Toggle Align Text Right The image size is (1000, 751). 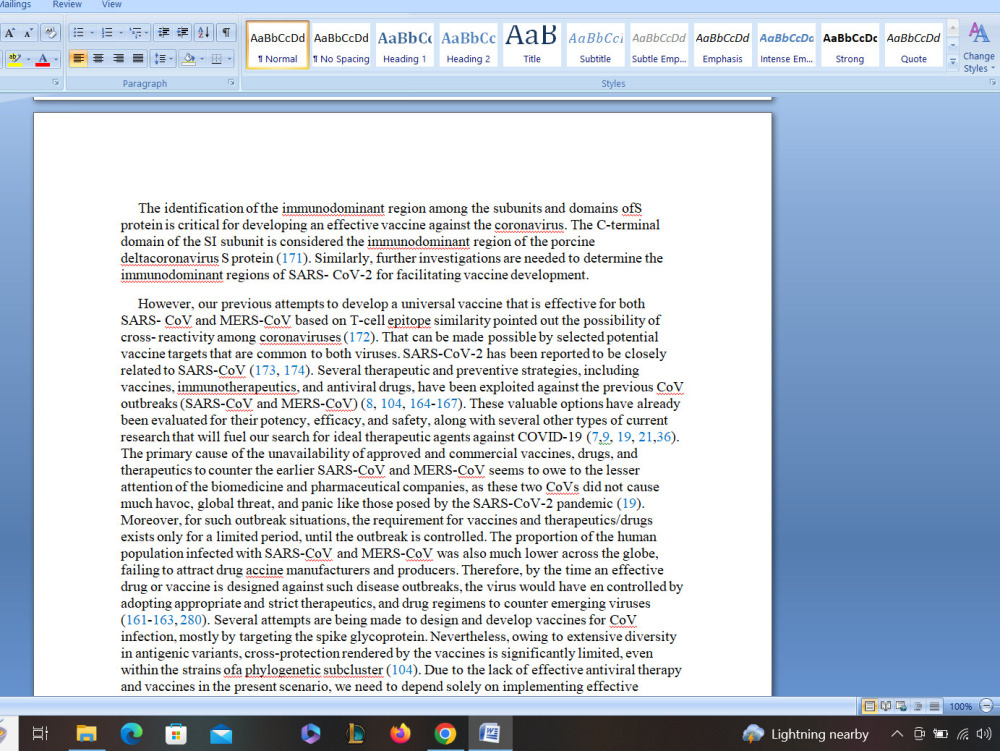(118, 59)
